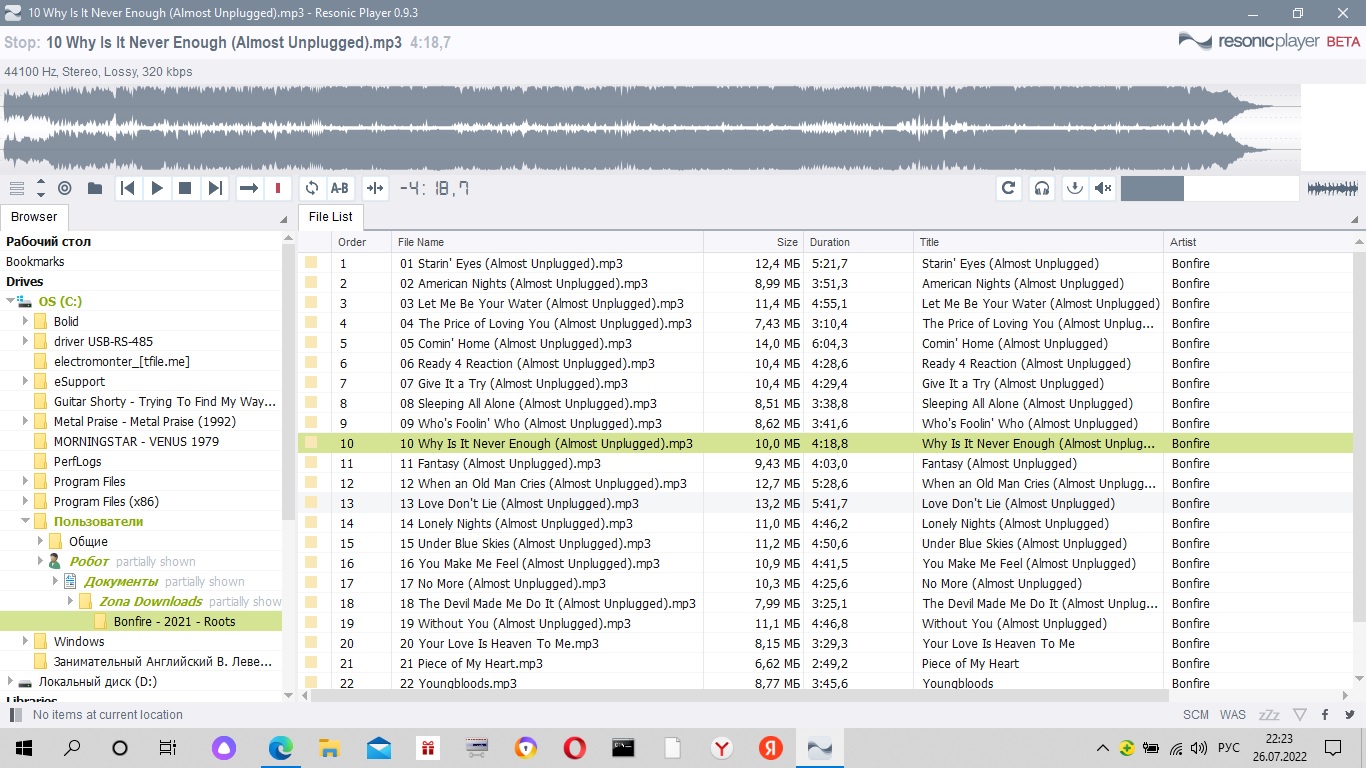
Task: Click the download-arrow output button
Action: pos(1074,188)
